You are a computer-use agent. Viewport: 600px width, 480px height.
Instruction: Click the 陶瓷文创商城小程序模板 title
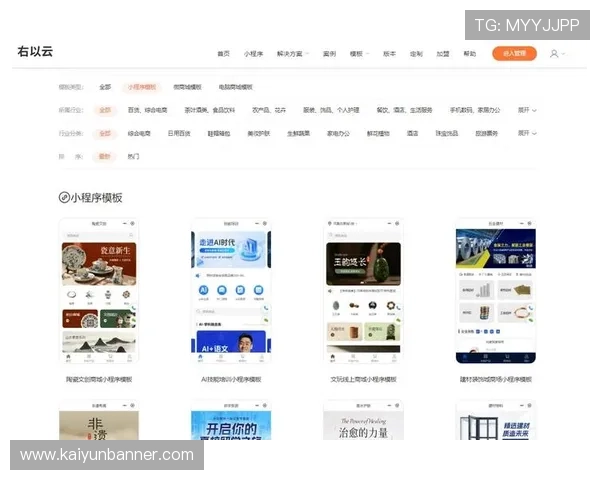[99, 379]
